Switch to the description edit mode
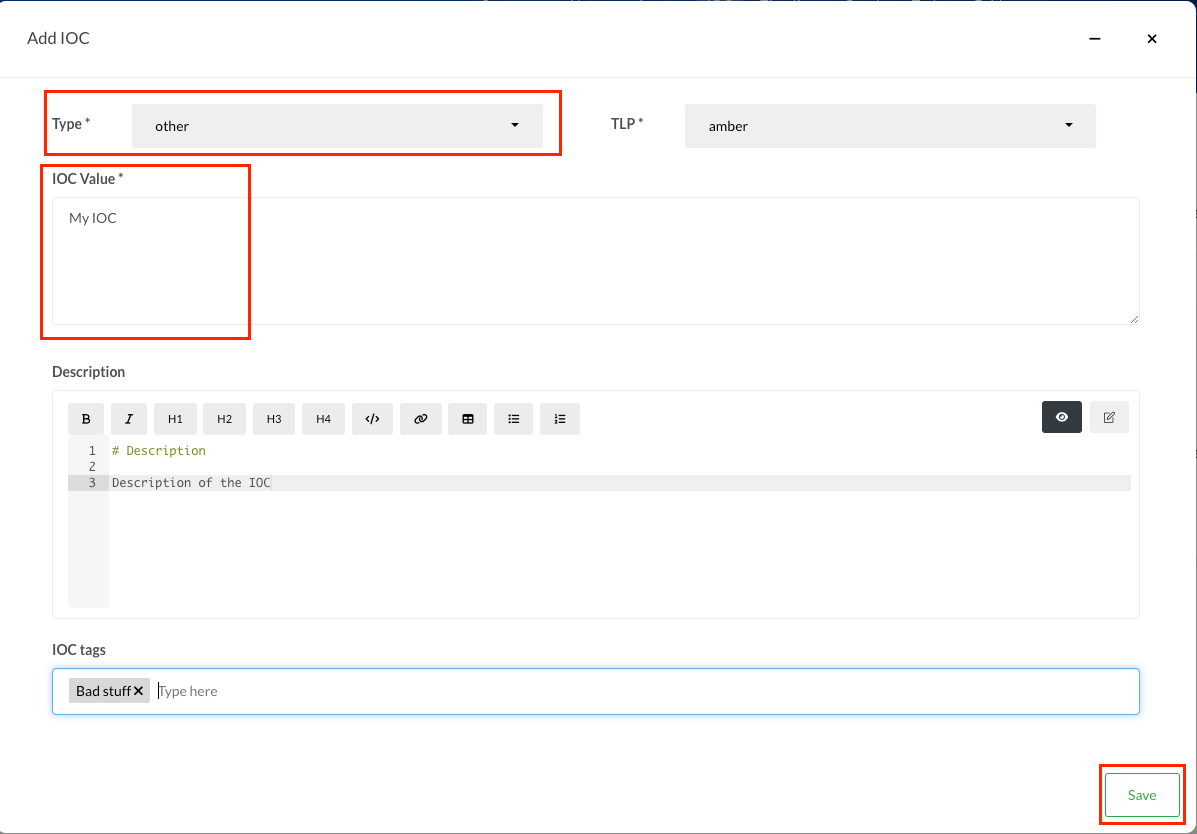The width and height of the screenshot is (1197, 834). tap(1108, 417)
